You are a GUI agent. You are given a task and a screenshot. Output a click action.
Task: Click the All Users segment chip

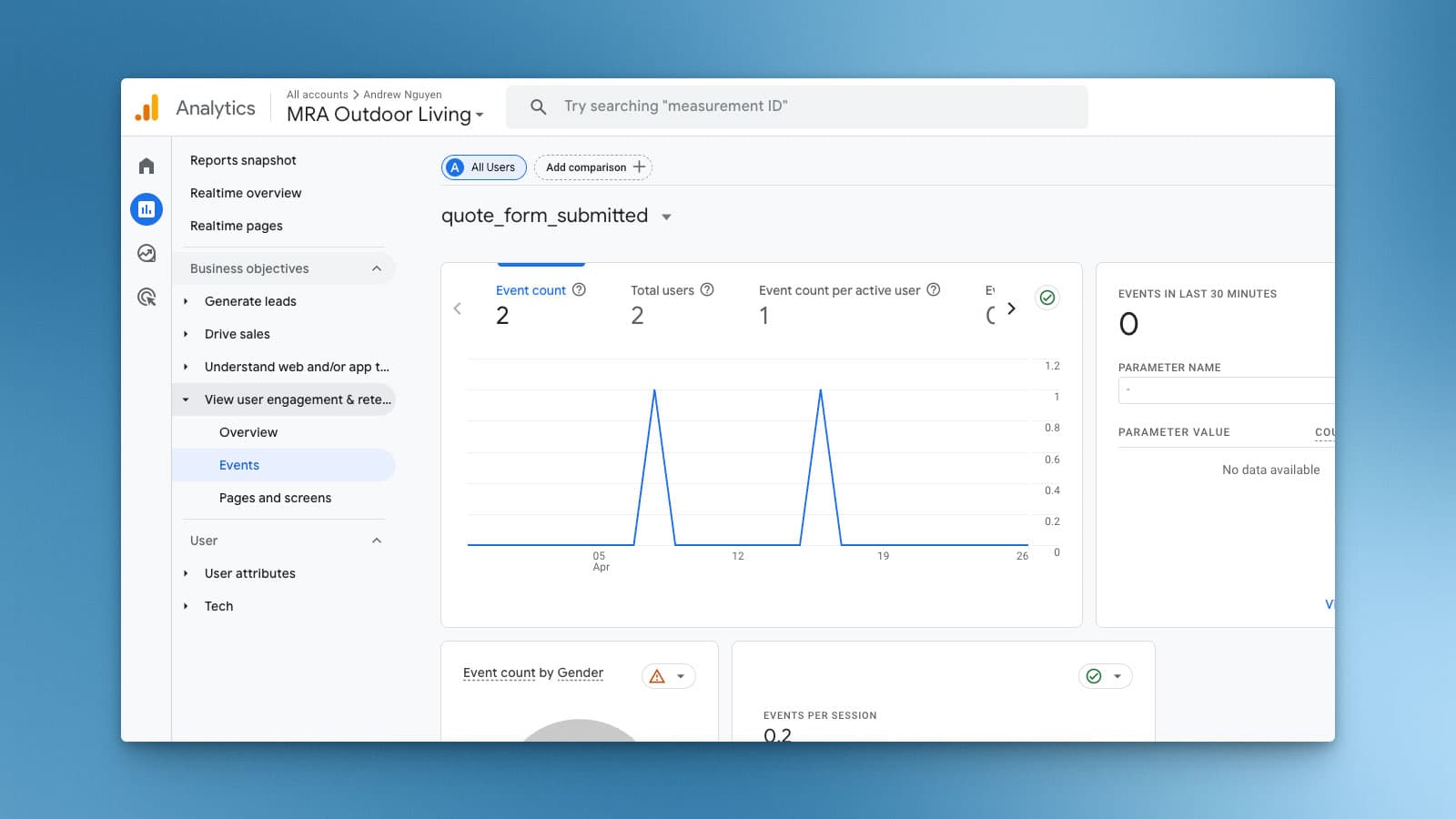[484, 167]
